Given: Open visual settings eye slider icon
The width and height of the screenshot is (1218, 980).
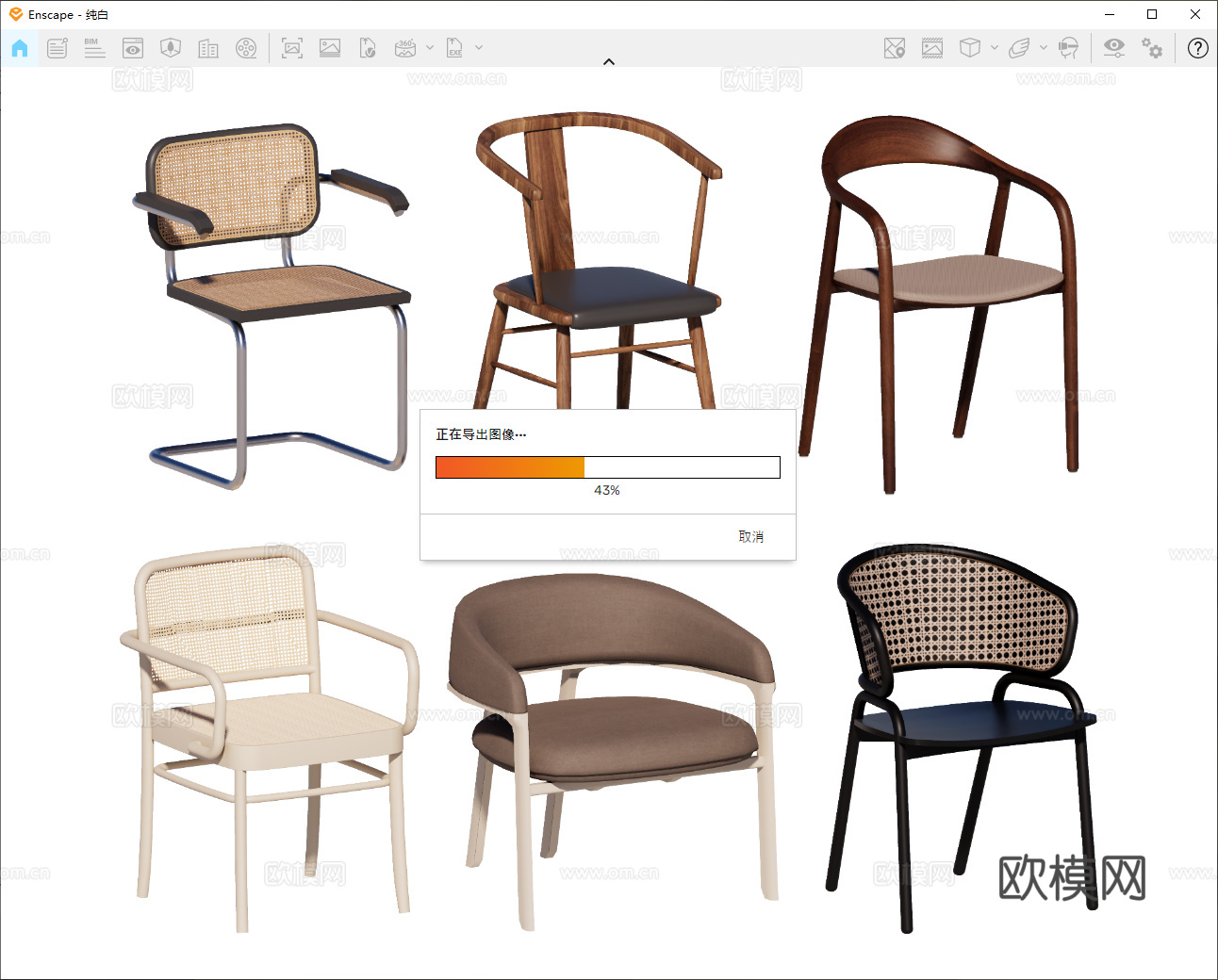Looking at the screenshot, I should (1114, 48).
